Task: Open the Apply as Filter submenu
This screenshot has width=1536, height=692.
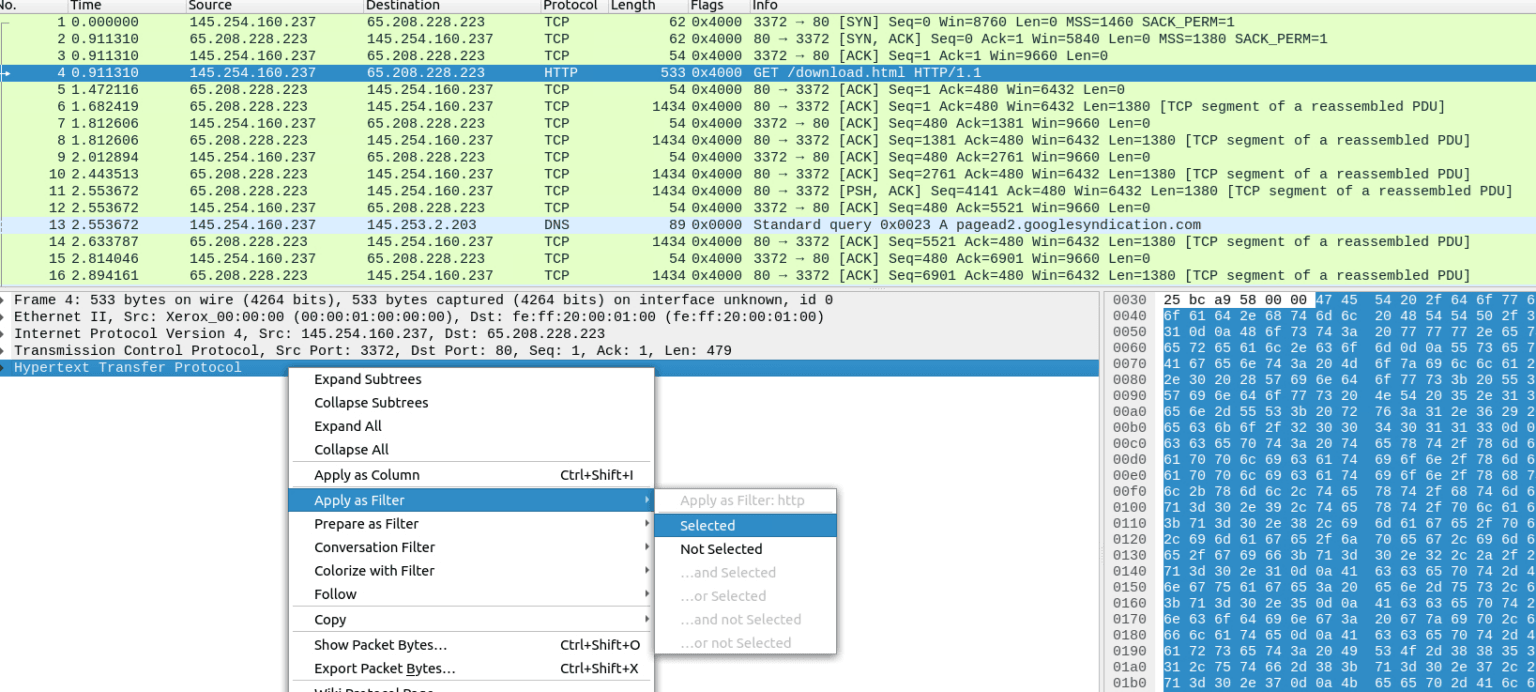Action: point(471,500)
